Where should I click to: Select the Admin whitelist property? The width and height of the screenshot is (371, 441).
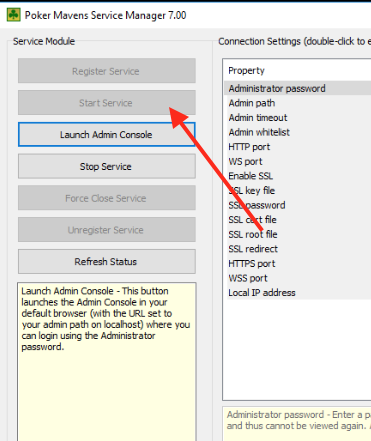[298, 132]
